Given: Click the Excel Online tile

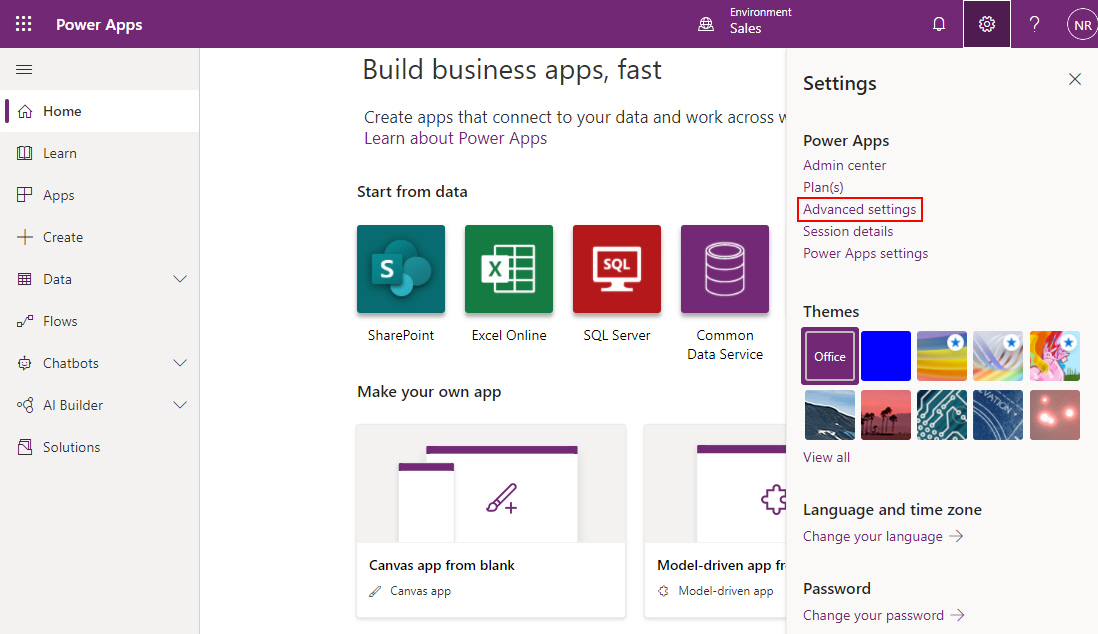Looking at the screenshot, I should point(508,269).
